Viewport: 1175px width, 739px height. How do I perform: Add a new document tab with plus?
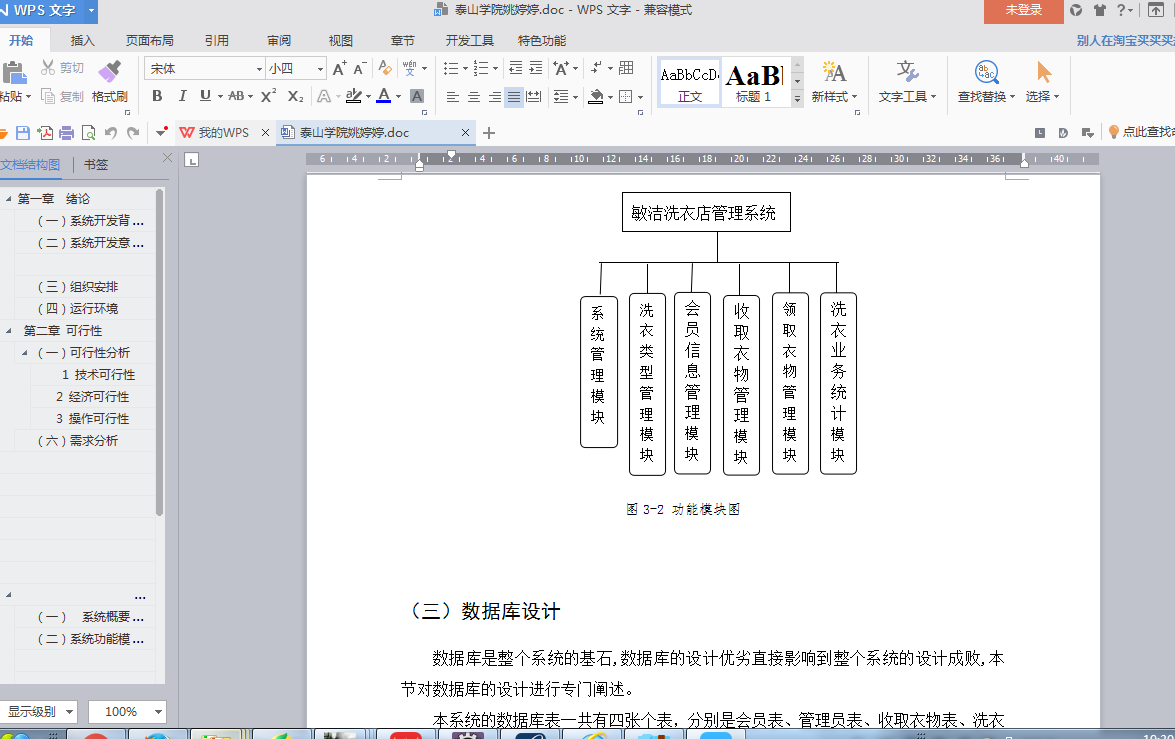click(489, 133)
